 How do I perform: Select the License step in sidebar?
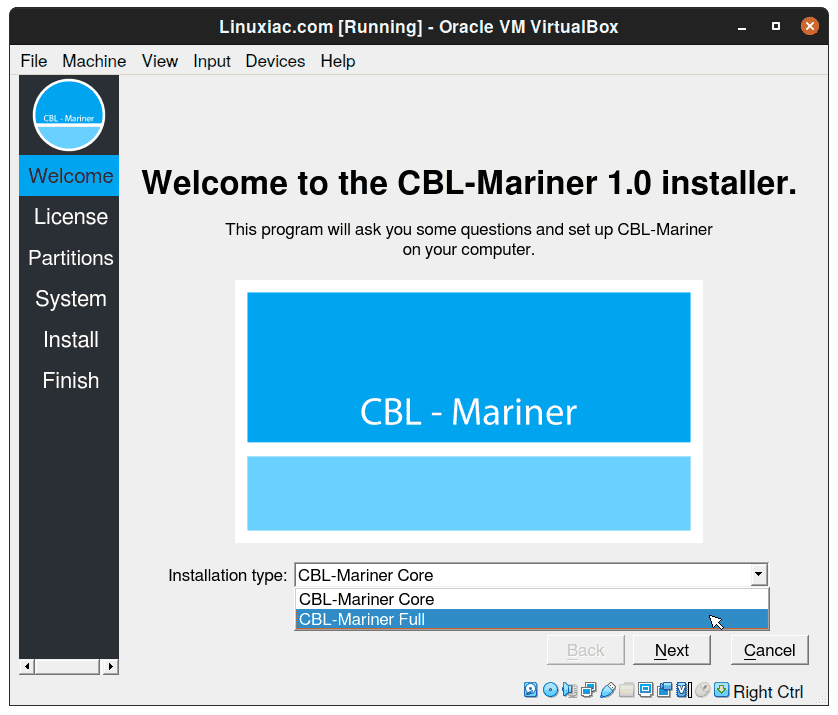tap(69, 216)
